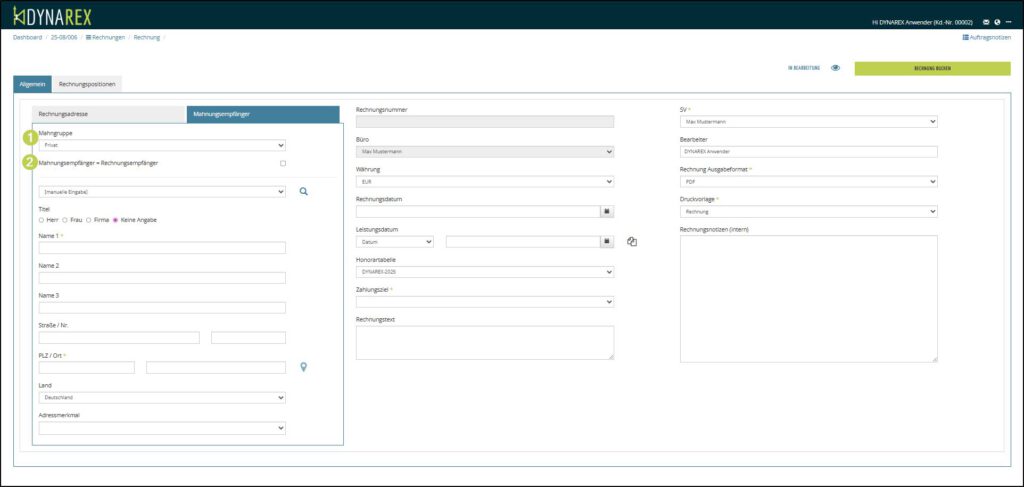The image size is (1024, 487).
Task: Go to Dashboard via breadcrumb link
Action: (x=27, y=37)
